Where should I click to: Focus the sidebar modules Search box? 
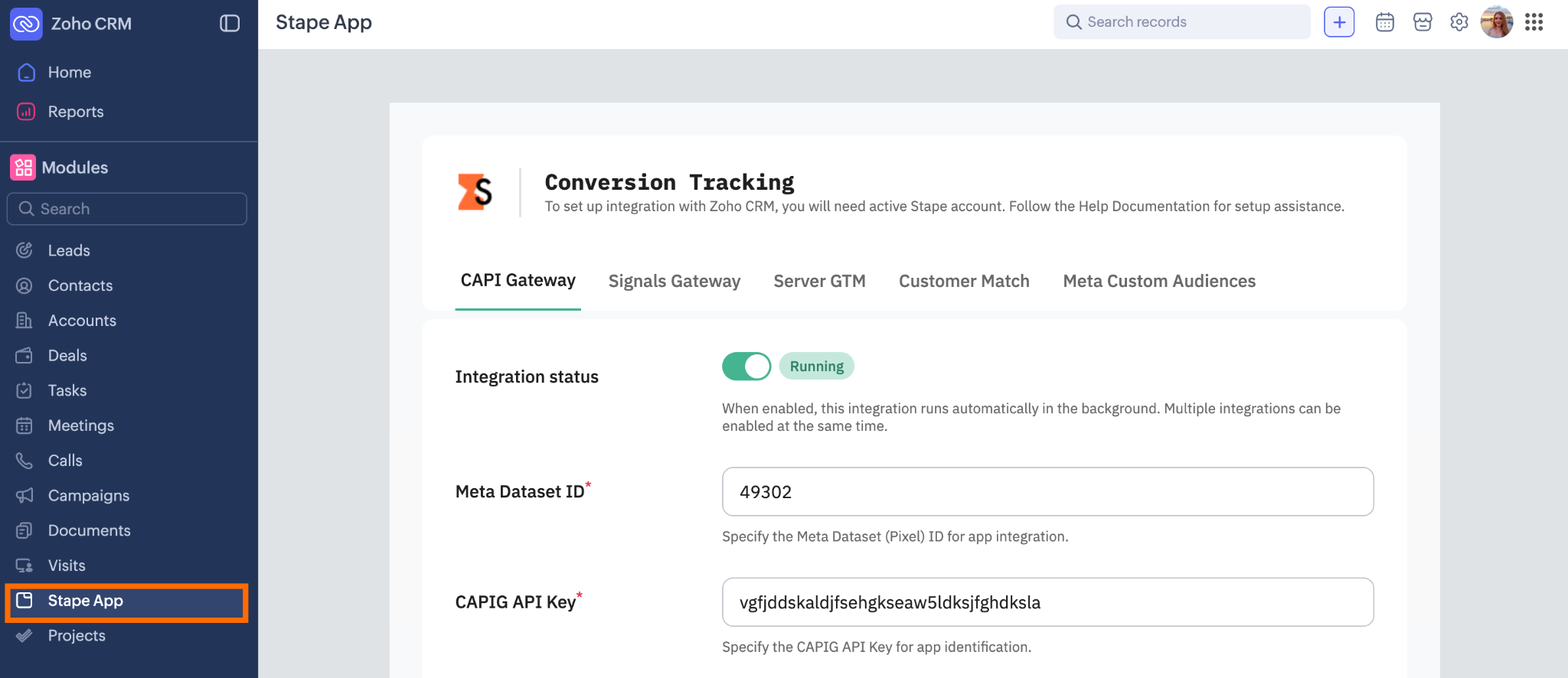[127, 209]
